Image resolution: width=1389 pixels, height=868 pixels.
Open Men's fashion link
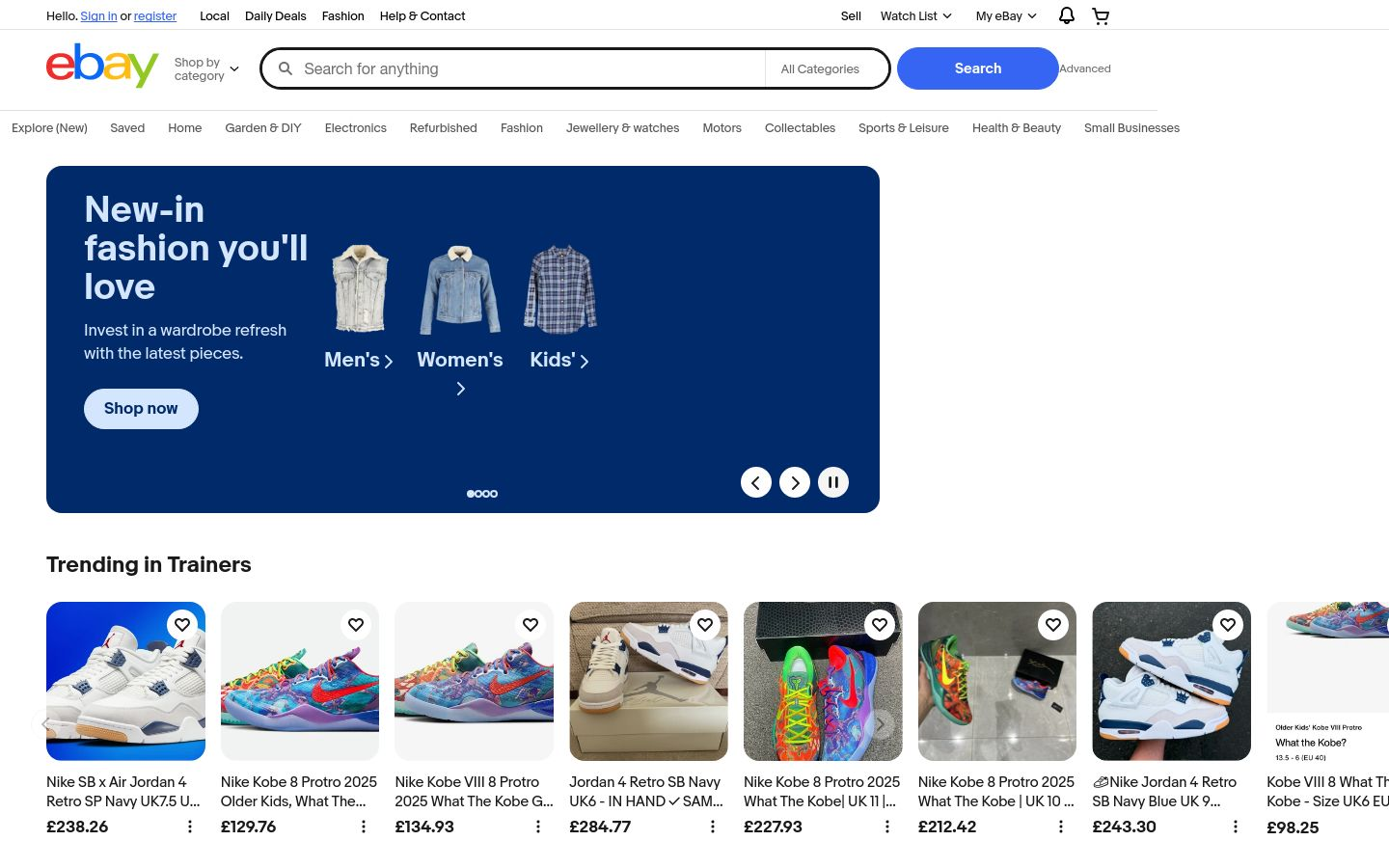359,360
